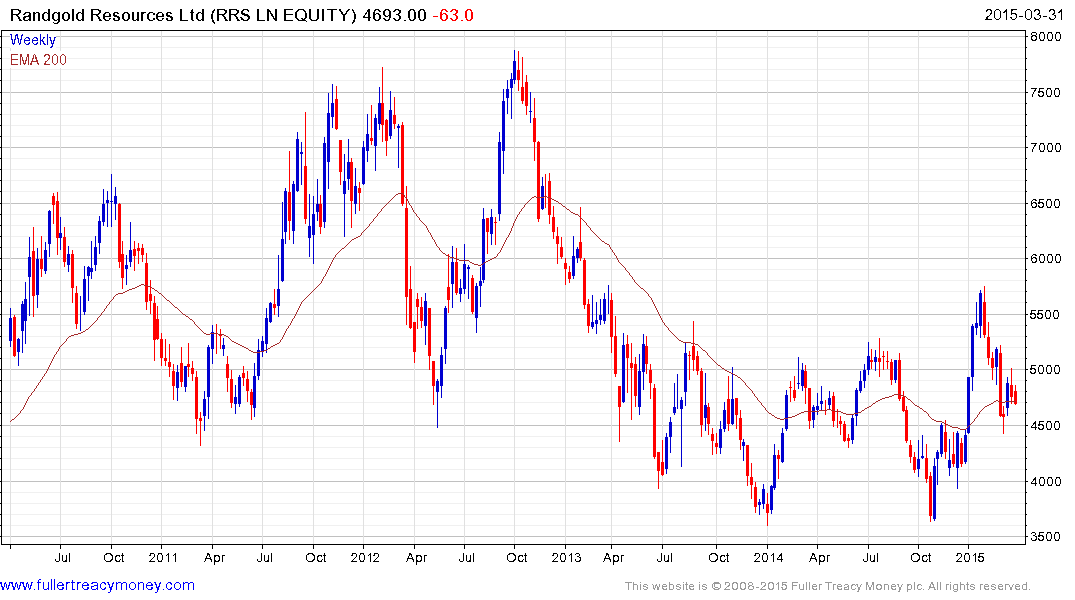Image resolution: width=1075 pixels, height=600 pixels.
Task: Click the last price value 4693.00
Action: click(x=394, y=15)
